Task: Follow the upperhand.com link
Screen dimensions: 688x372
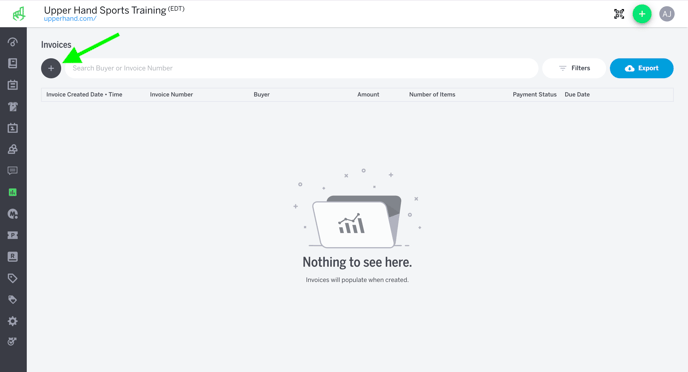Action: tap(70, 19)
